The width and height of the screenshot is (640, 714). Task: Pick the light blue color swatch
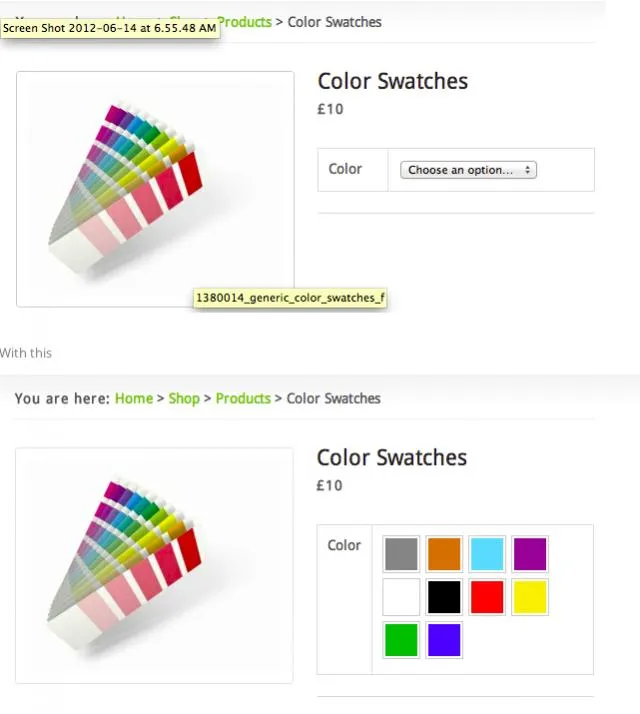coord(487,554)
